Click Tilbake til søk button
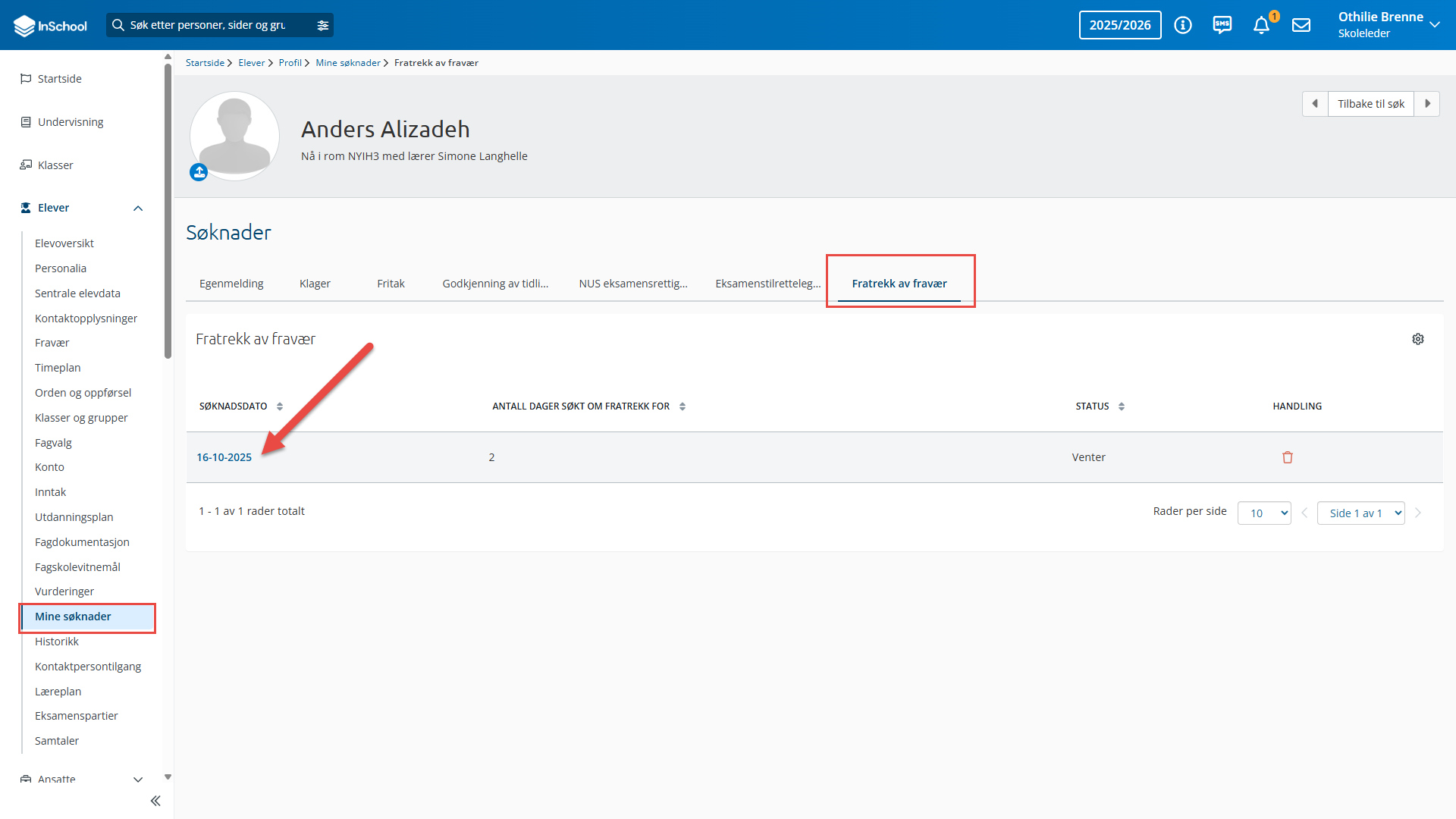This screenshot has width=1456, height=819. 1370,104
